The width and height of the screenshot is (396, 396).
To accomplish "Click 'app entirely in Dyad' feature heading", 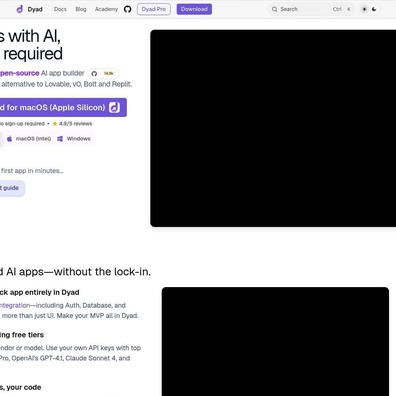I will pyautogui.click(x=44, y=292).
